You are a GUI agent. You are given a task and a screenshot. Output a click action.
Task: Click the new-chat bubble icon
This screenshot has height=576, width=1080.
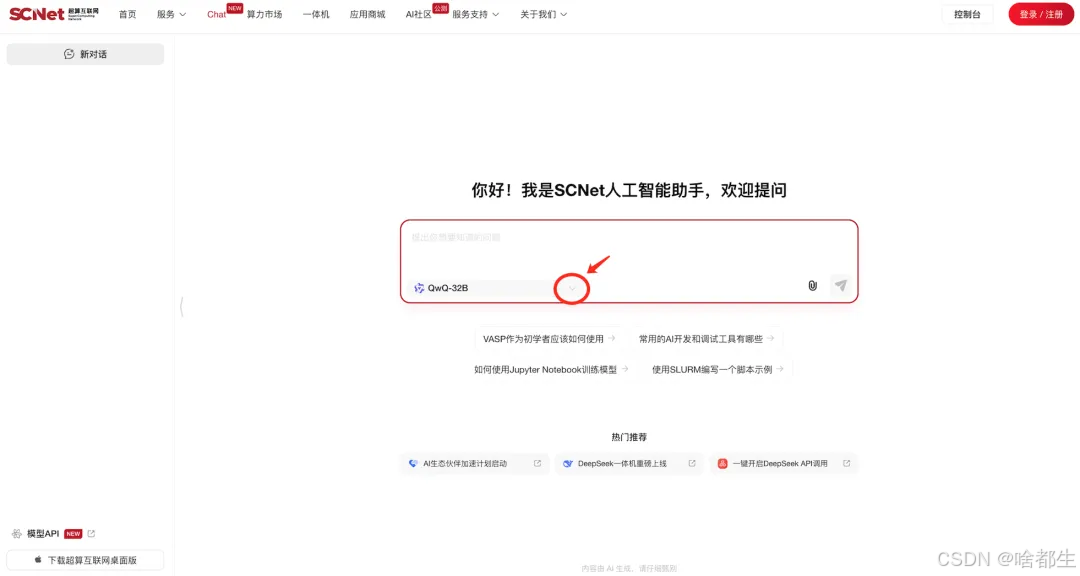tap(69, 54)
